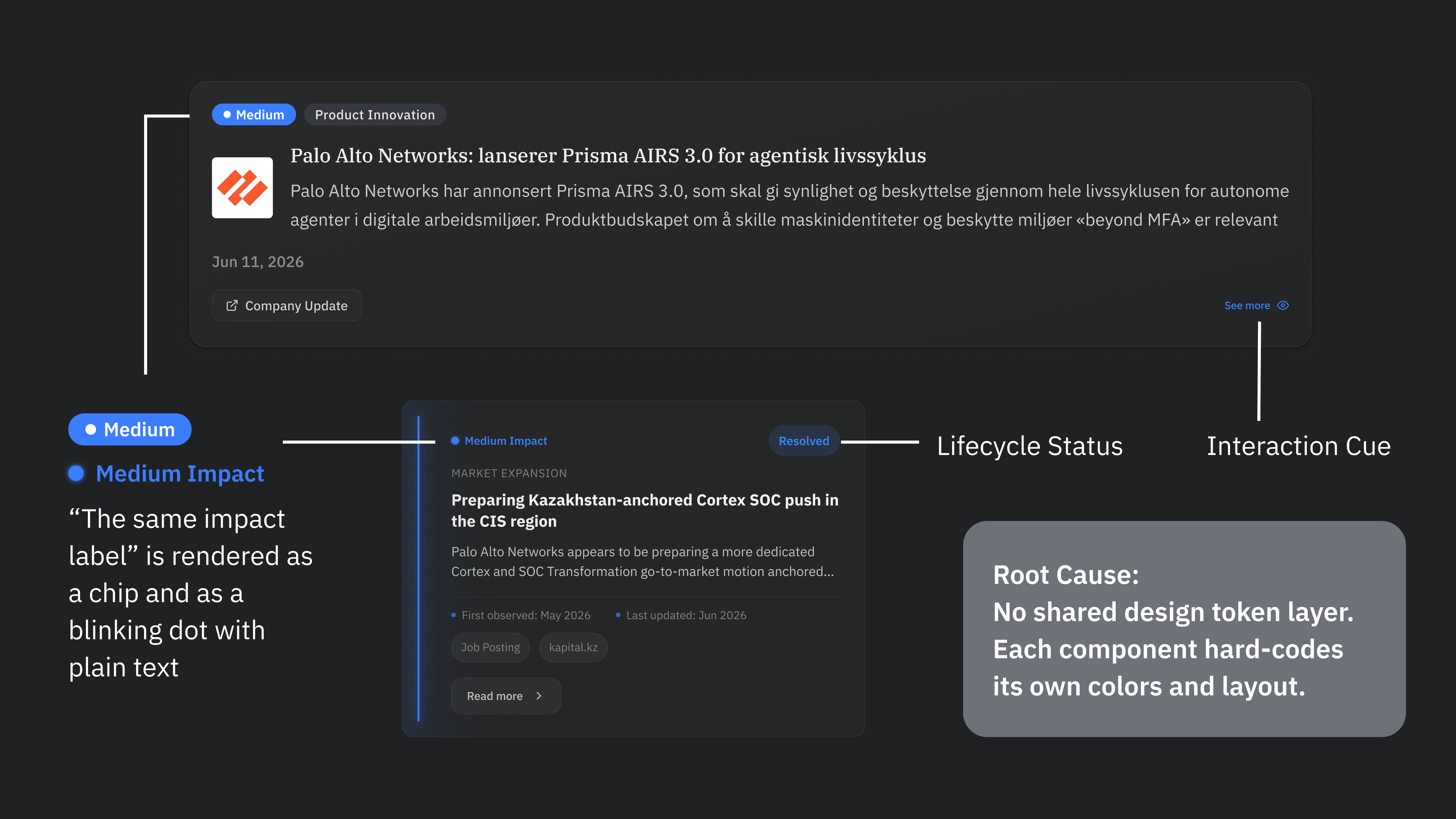
Task: Click the Interaction Cue annotation label
Action: tap(1299, 446)
